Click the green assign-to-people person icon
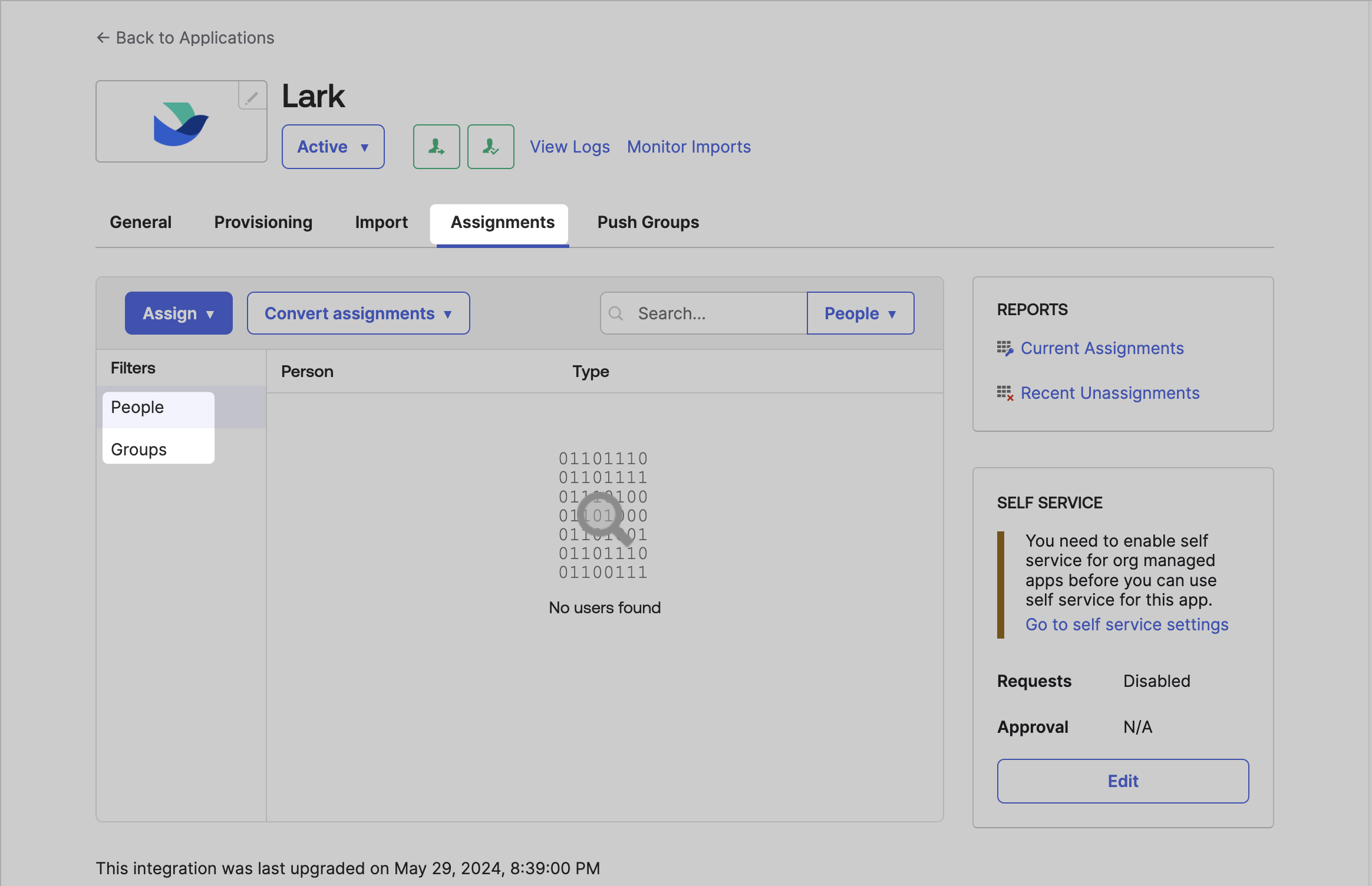Viewport: 1372px width, 886px height. (436, 147)
